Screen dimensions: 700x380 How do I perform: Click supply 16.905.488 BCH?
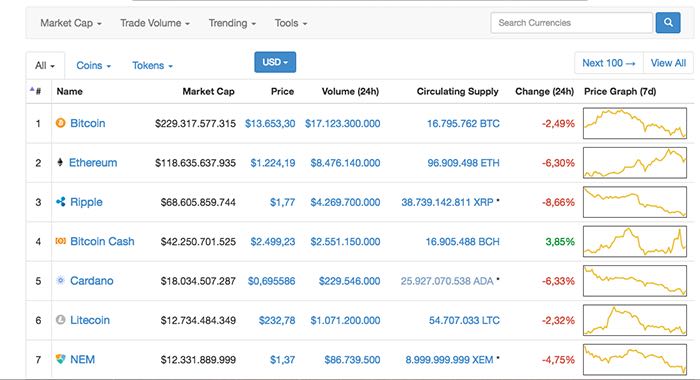click(x=462, y=242)
